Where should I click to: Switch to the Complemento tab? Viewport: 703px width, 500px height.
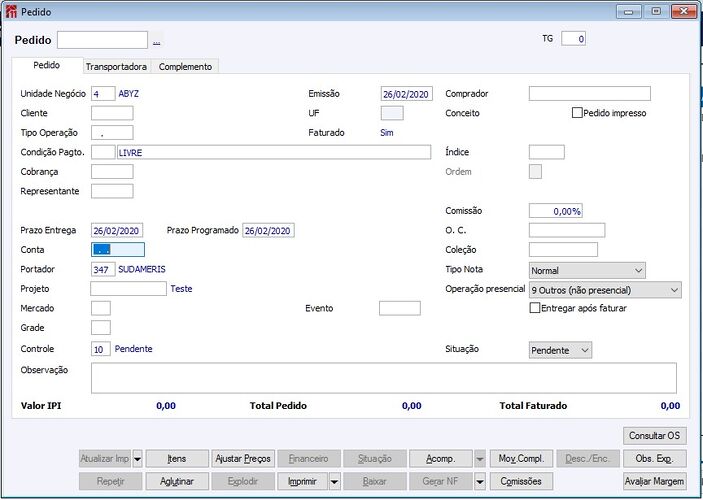coord(185,66)
